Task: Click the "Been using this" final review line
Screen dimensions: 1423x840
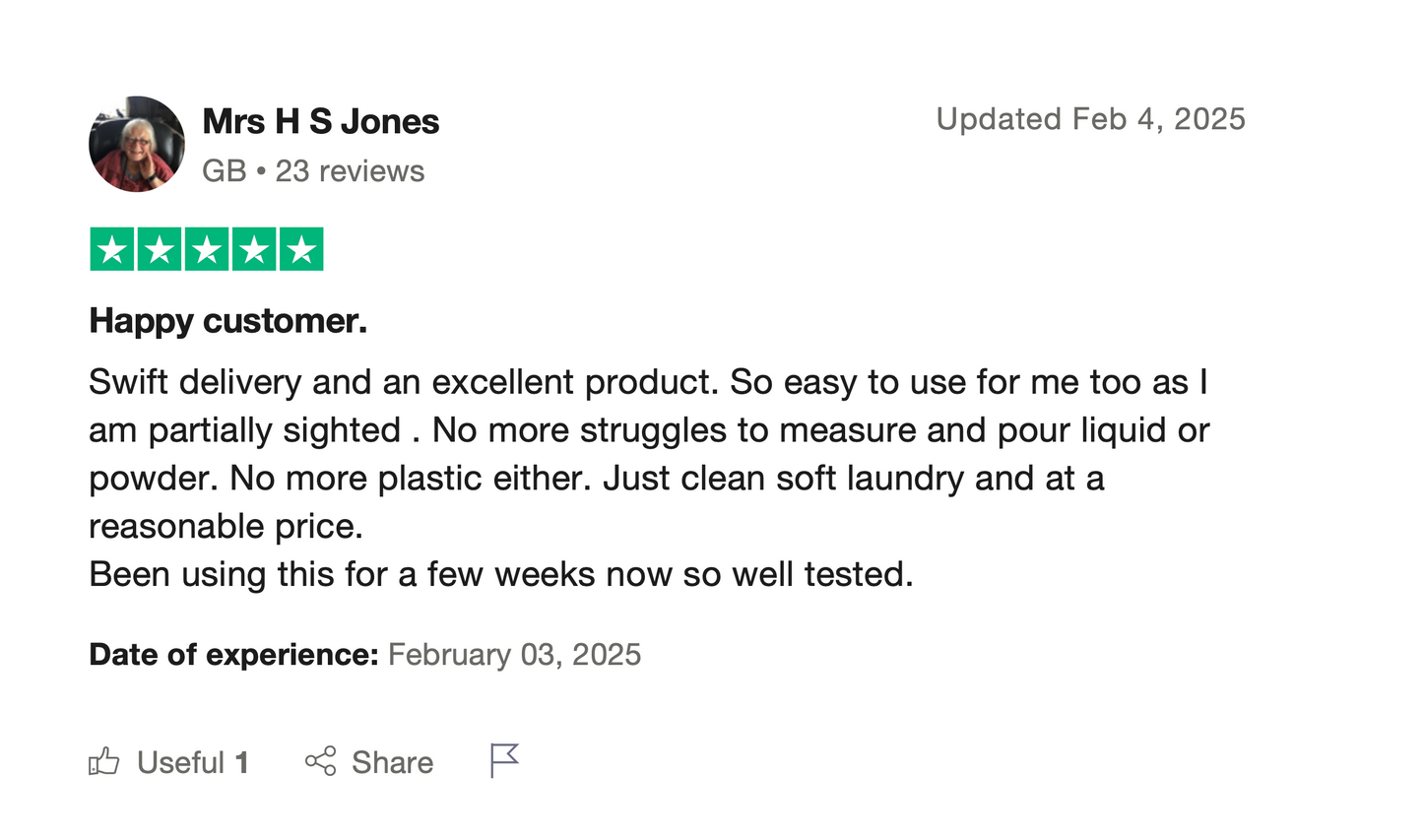Action: pos(500,574)
